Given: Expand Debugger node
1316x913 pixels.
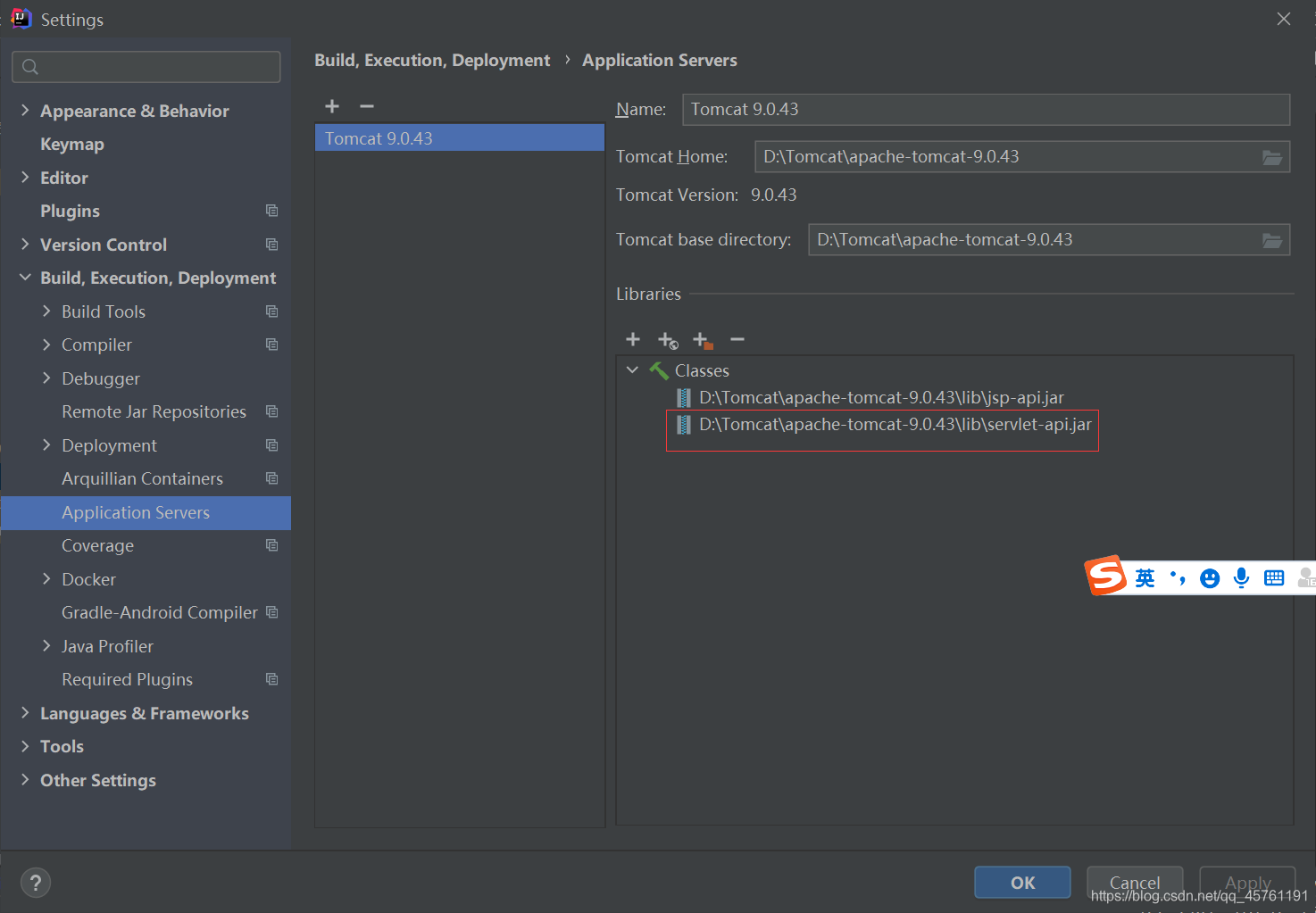Looking at the screenshot, I should click(46, 378).
